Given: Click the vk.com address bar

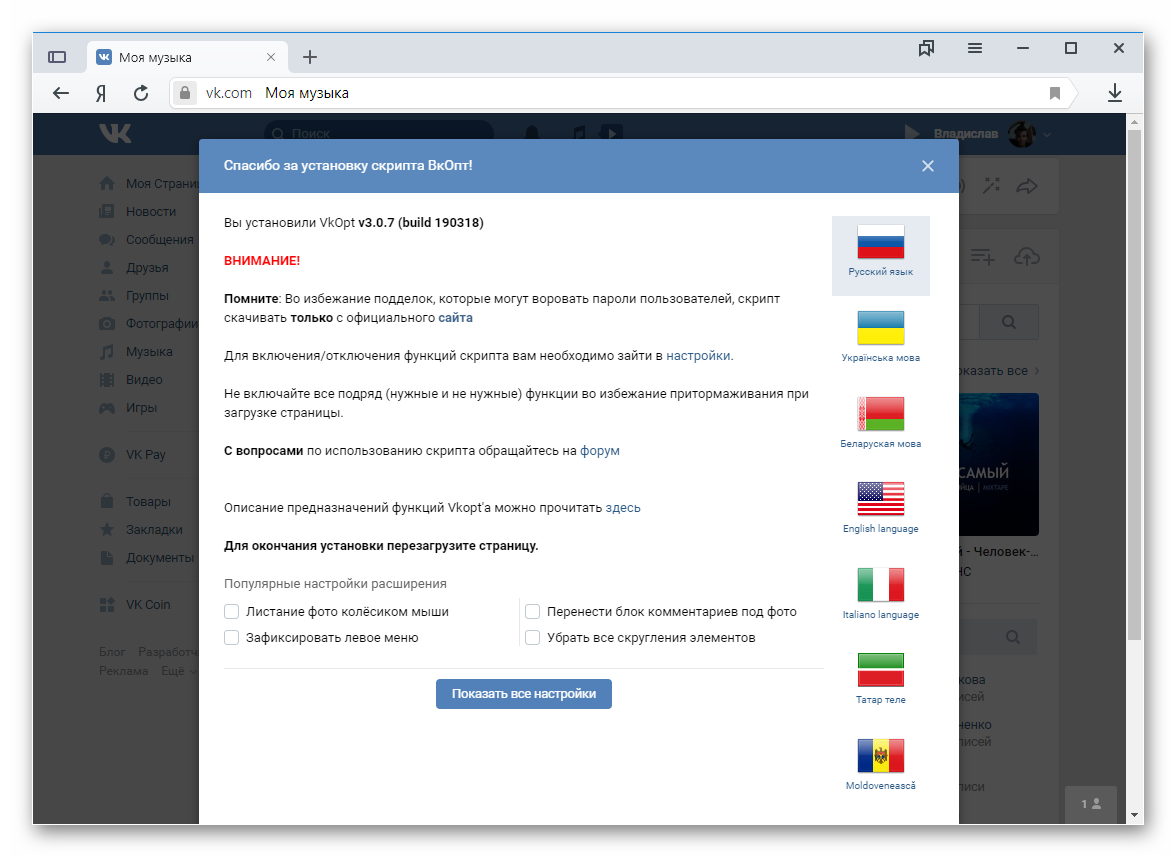Looking at the screenshot, I should click(600, 93).
